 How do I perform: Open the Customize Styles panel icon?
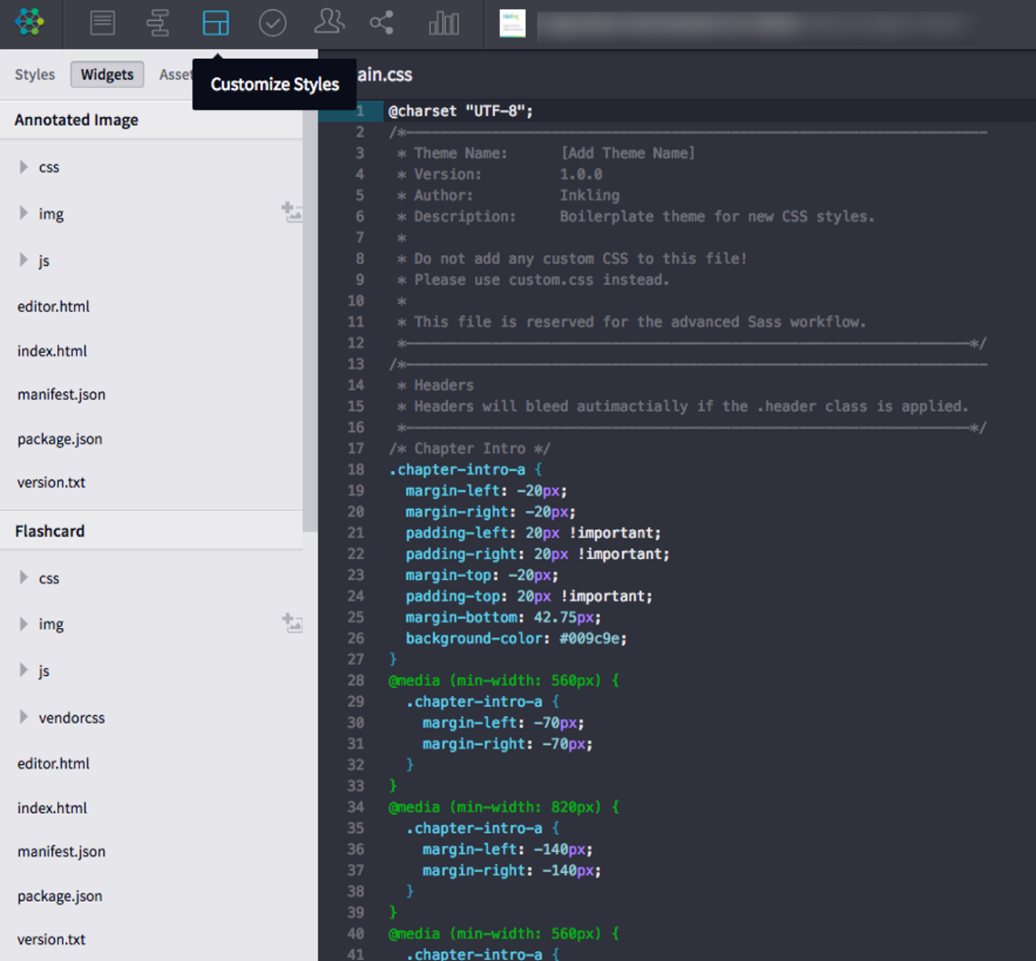(216, 22)
